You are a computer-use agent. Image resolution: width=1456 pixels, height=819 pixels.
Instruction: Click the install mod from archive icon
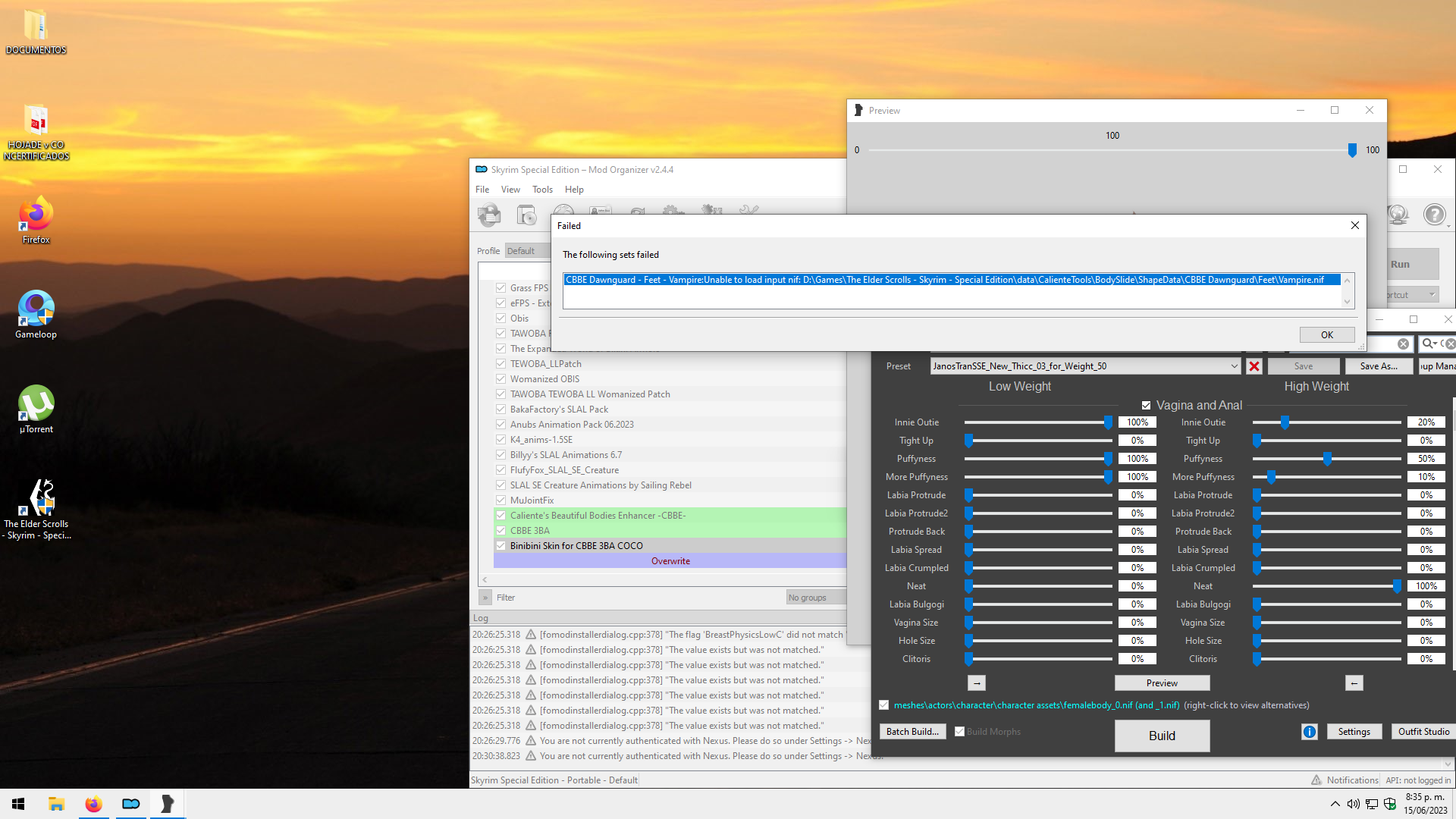[526, 215]
